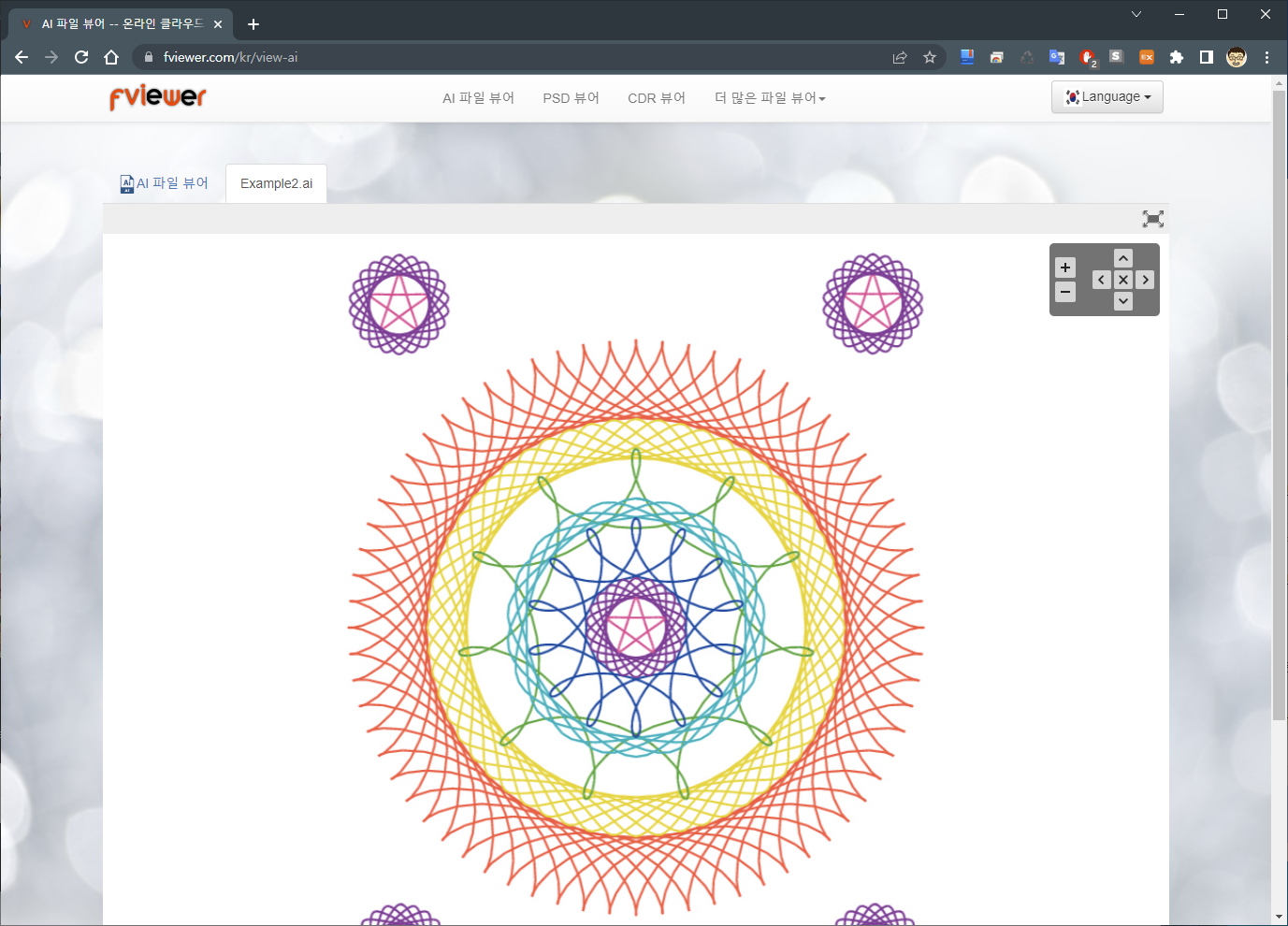The height and width of the screenshot is (926, 1288).
Task: Click the center purple star of the mandala
Action: pos(636,627)
